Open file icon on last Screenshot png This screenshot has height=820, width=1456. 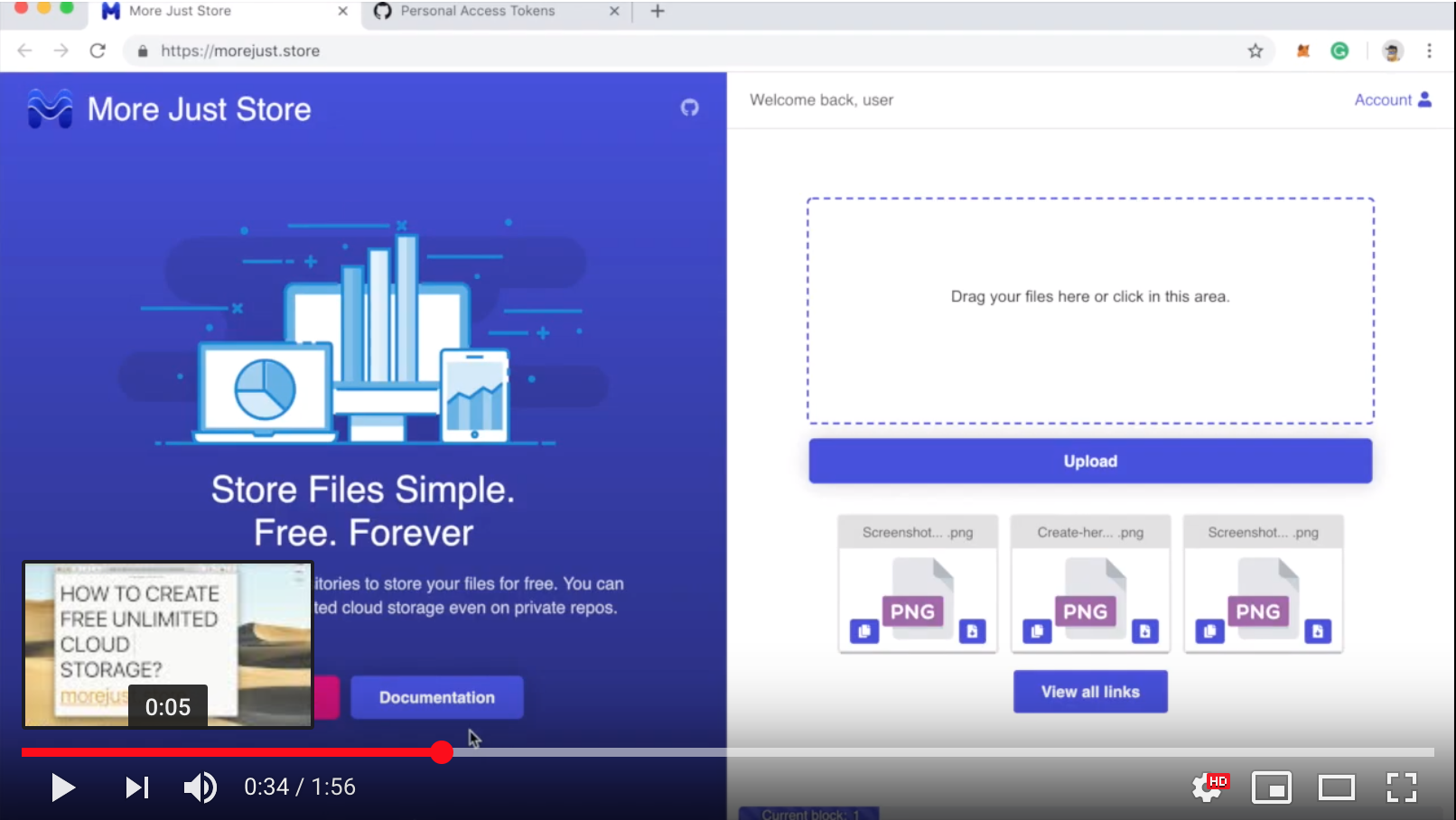pos(1318,631)
